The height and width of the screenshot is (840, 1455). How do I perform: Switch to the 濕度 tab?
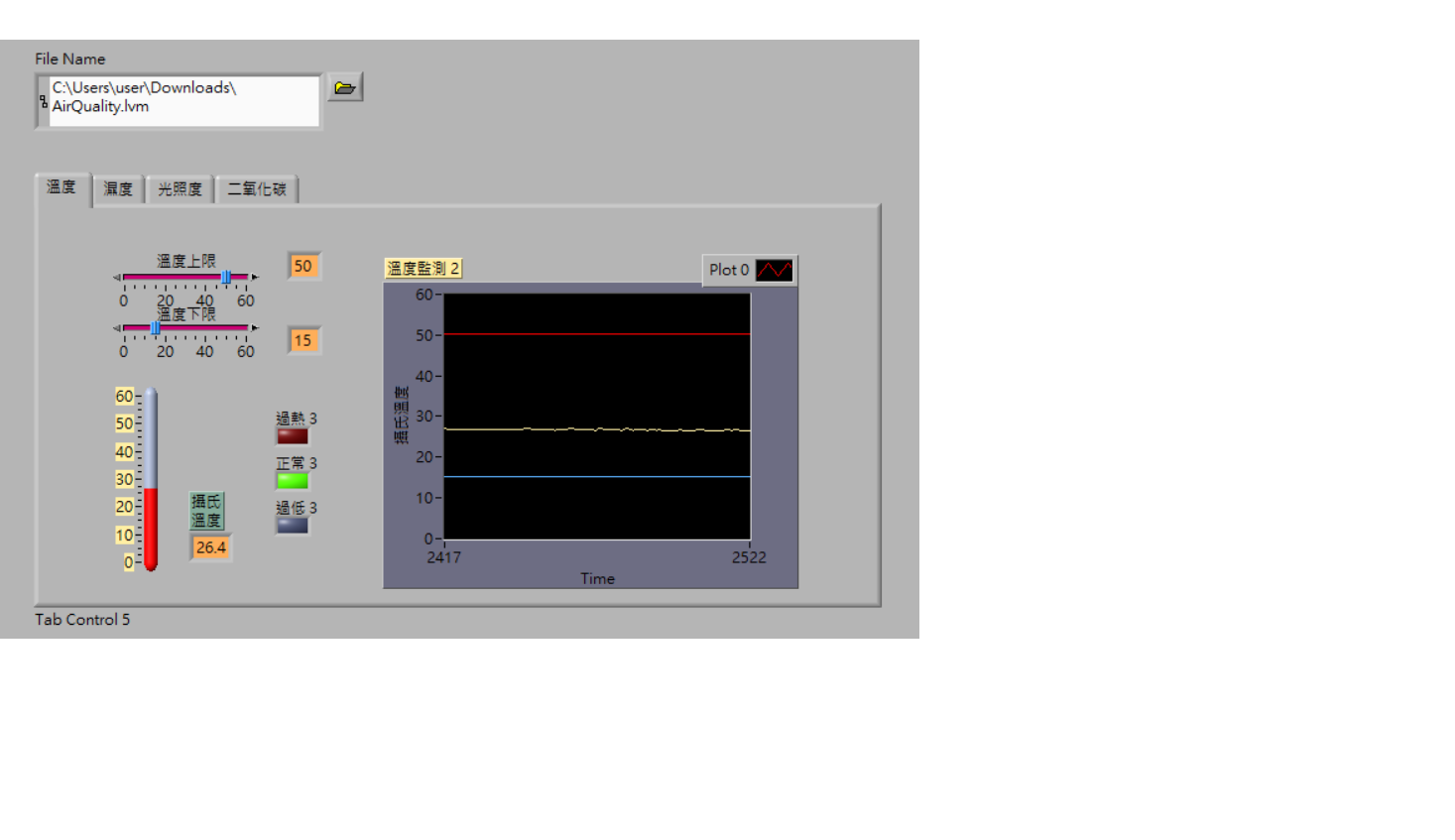(118, 189)
